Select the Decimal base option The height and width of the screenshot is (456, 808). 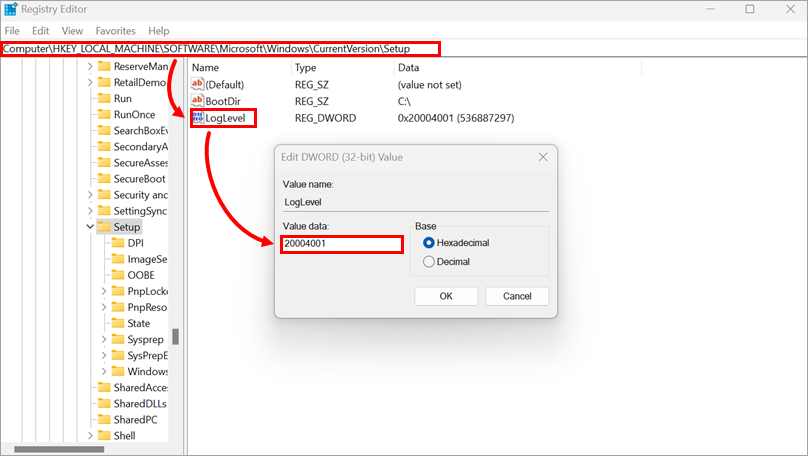[x=429, y=262]
